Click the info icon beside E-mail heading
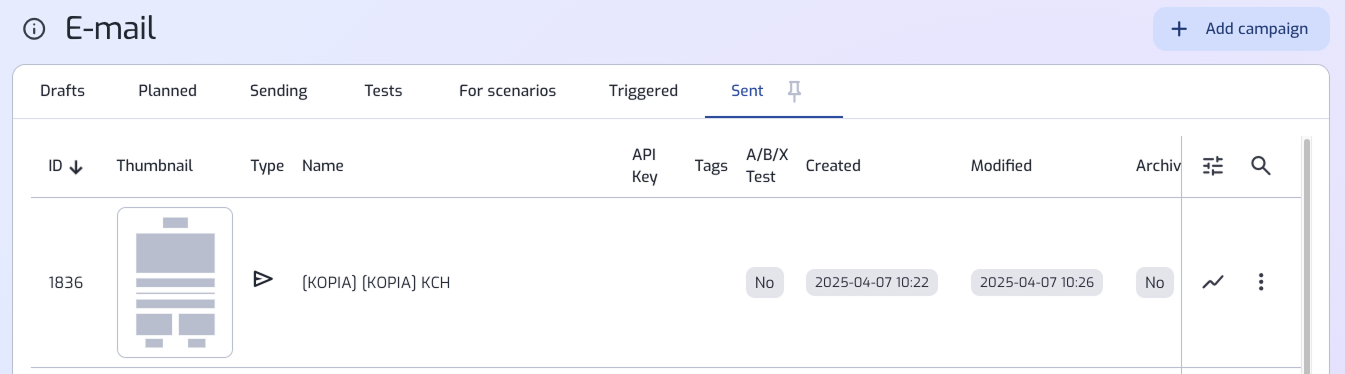Screen dimensions: 1345x374 [x=34, y=29]
